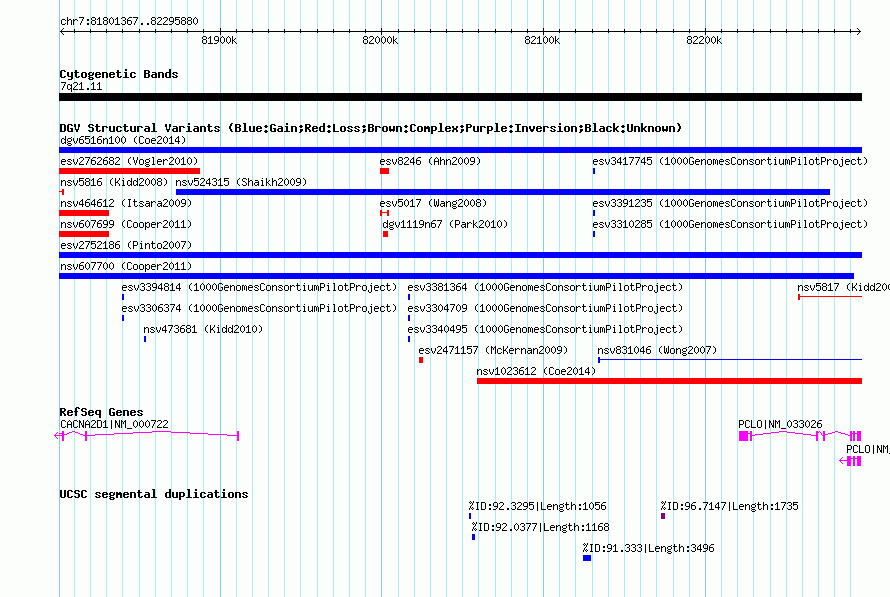The image size is (890, 597).
Task: Select the dgv6516n100 (Coe2014) variant label
Action: tap(123, 140)
